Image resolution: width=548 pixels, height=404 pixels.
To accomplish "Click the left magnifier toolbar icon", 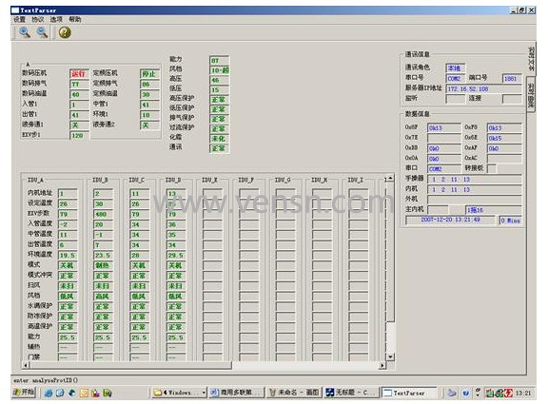I will point(24,33).
